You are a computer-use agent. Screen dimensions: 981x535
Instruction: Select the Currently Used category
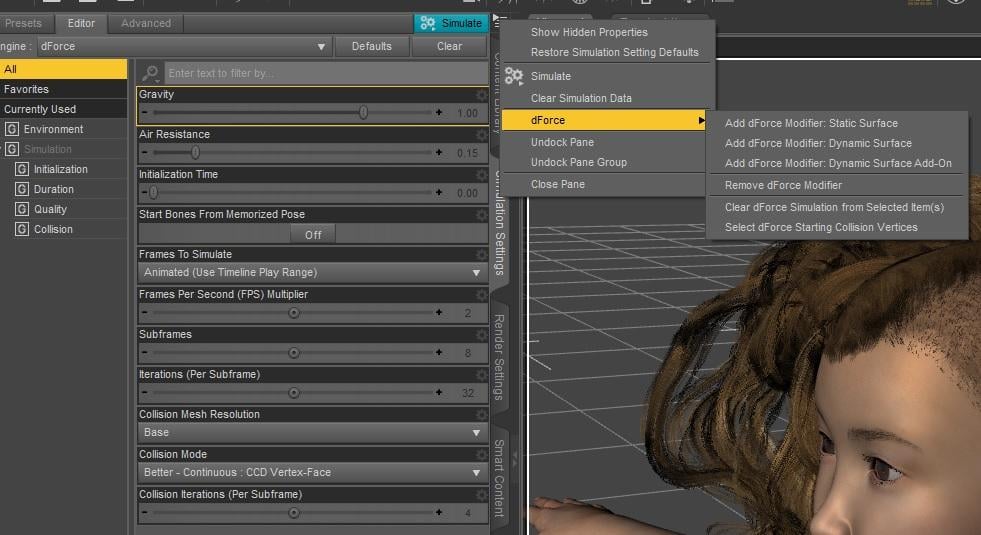click(x=63, y=110)
